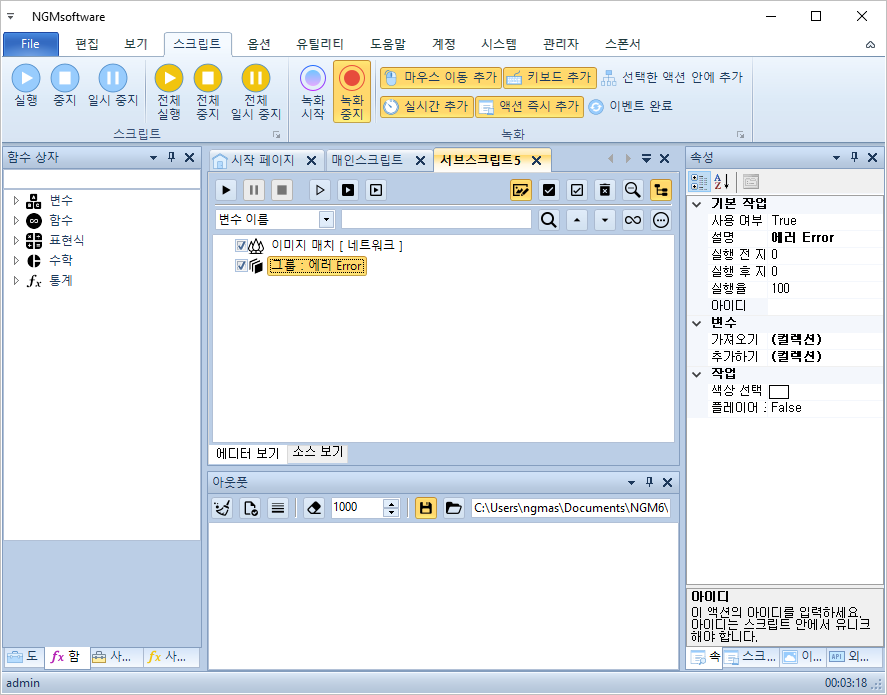Clear the output with the eraser icon
This screenshot has height=695, width=887.
314,508
